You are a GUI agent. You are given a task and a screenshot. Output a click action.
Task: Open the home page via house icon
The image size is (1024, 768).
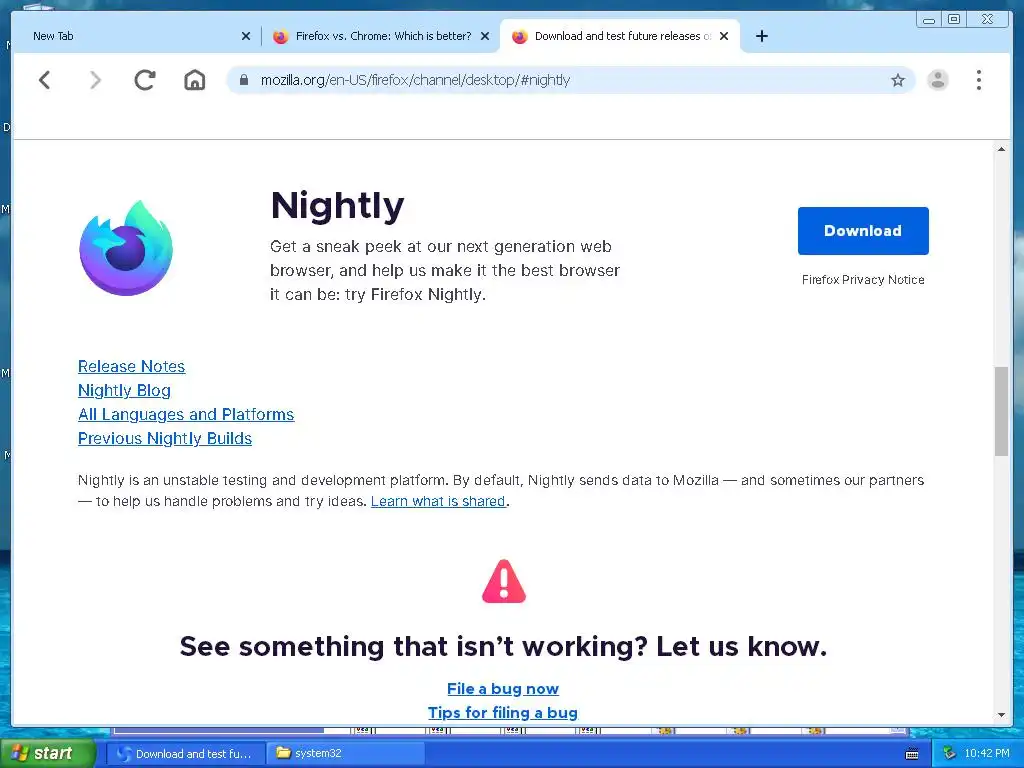195,80
